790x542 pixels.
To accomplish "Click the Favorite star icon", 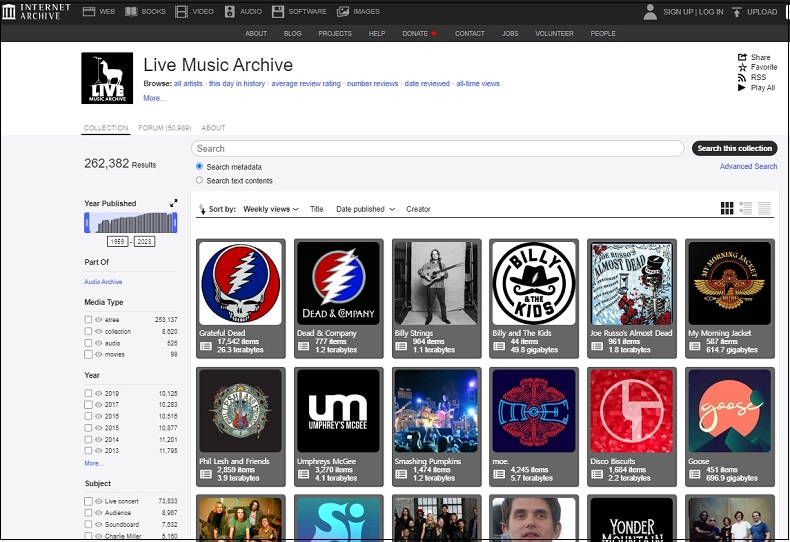I will pos(742,67).
